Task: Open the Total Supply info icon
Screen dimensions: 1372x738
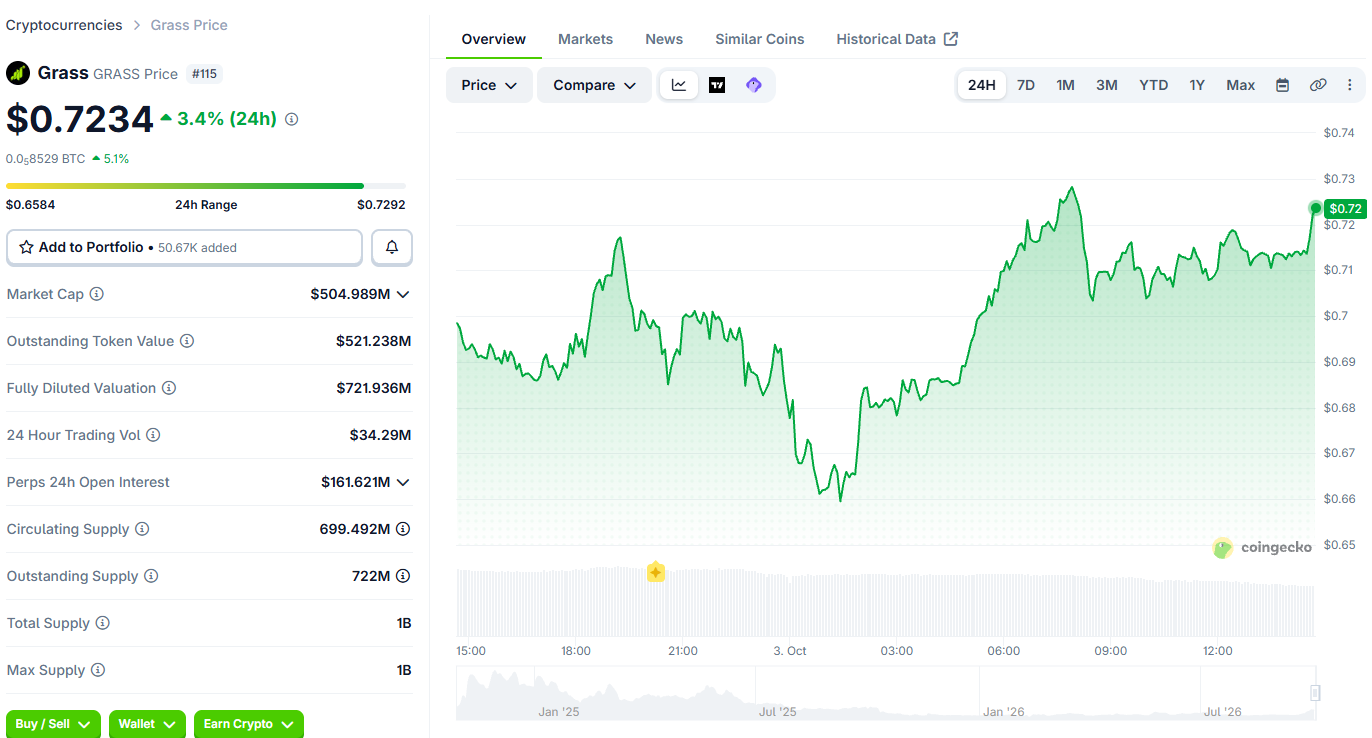Action: pos(102,623)
